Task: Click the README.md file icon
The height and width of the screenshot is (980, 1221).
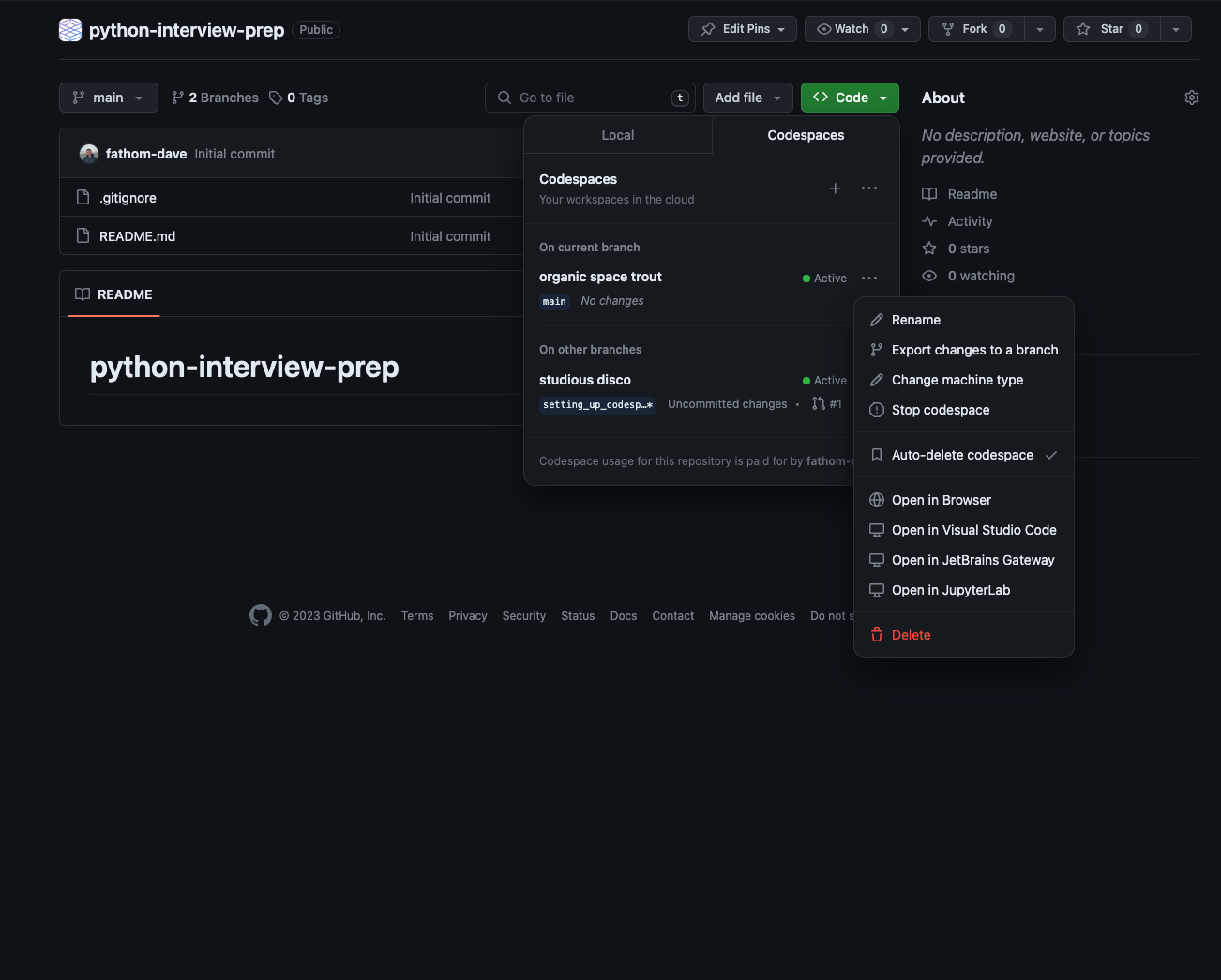Action: point(83,235)
